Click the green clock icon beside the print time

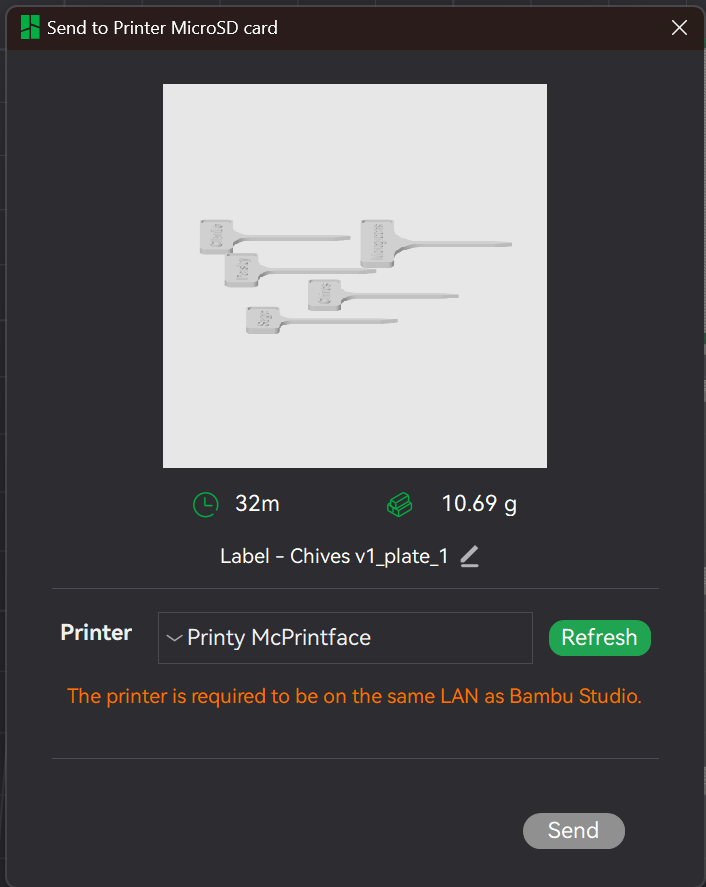click(205, 504)
